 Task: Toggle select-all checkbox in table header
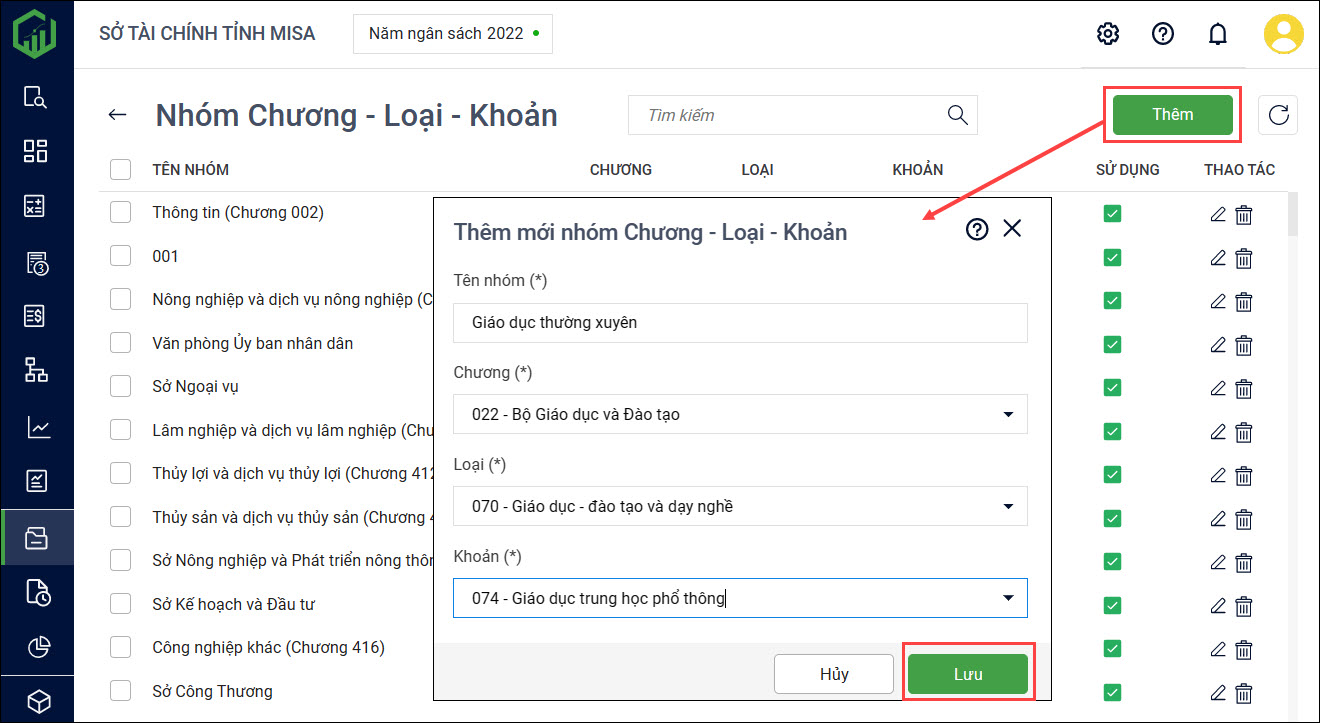tap(121, 169)
